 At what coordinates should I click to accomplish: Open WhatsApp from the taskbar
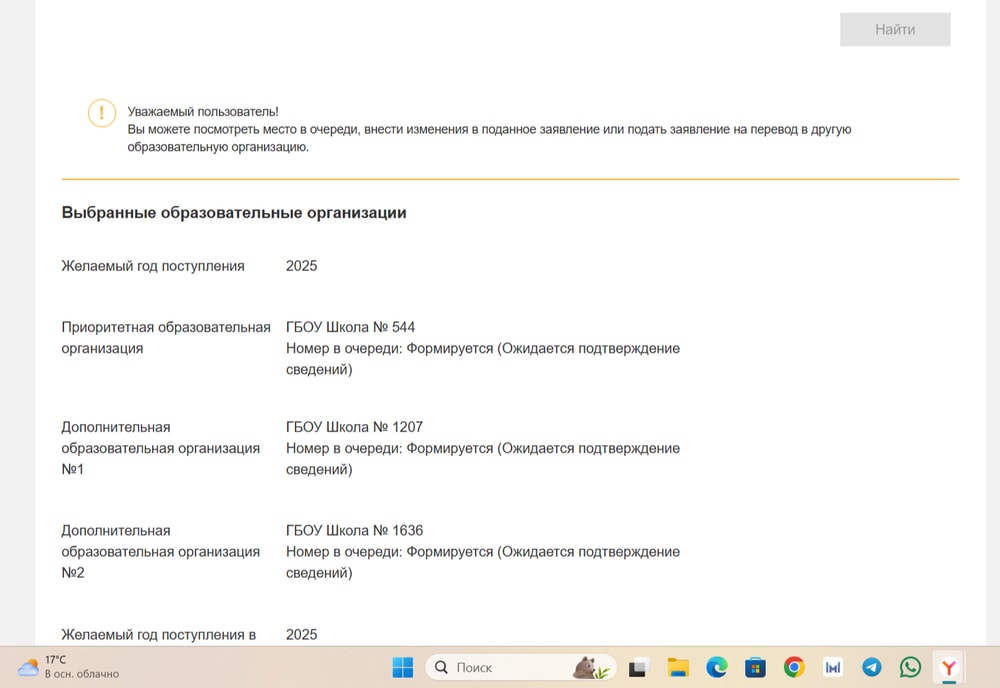click(x=910, y=666)
